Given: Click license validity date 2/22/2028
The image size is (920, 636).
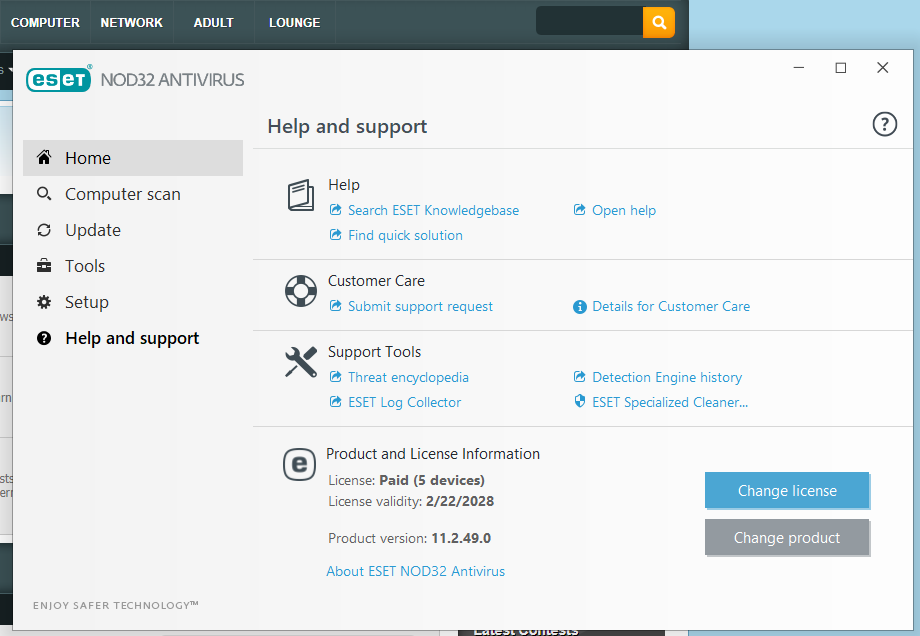Looking at the screenshot, I should 460,502.
